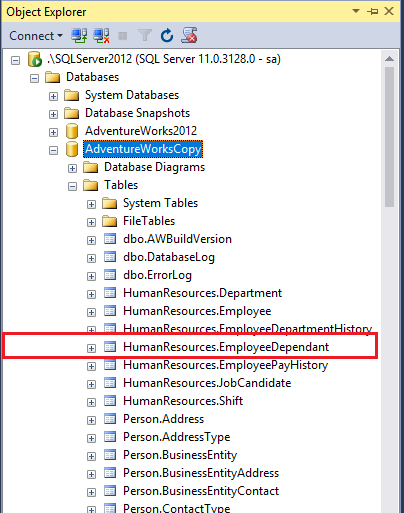The width and height of the screenshot is (404, 513).
Task: Select HumanResources.EmployeePayHistory label
Action: point(226,365)
